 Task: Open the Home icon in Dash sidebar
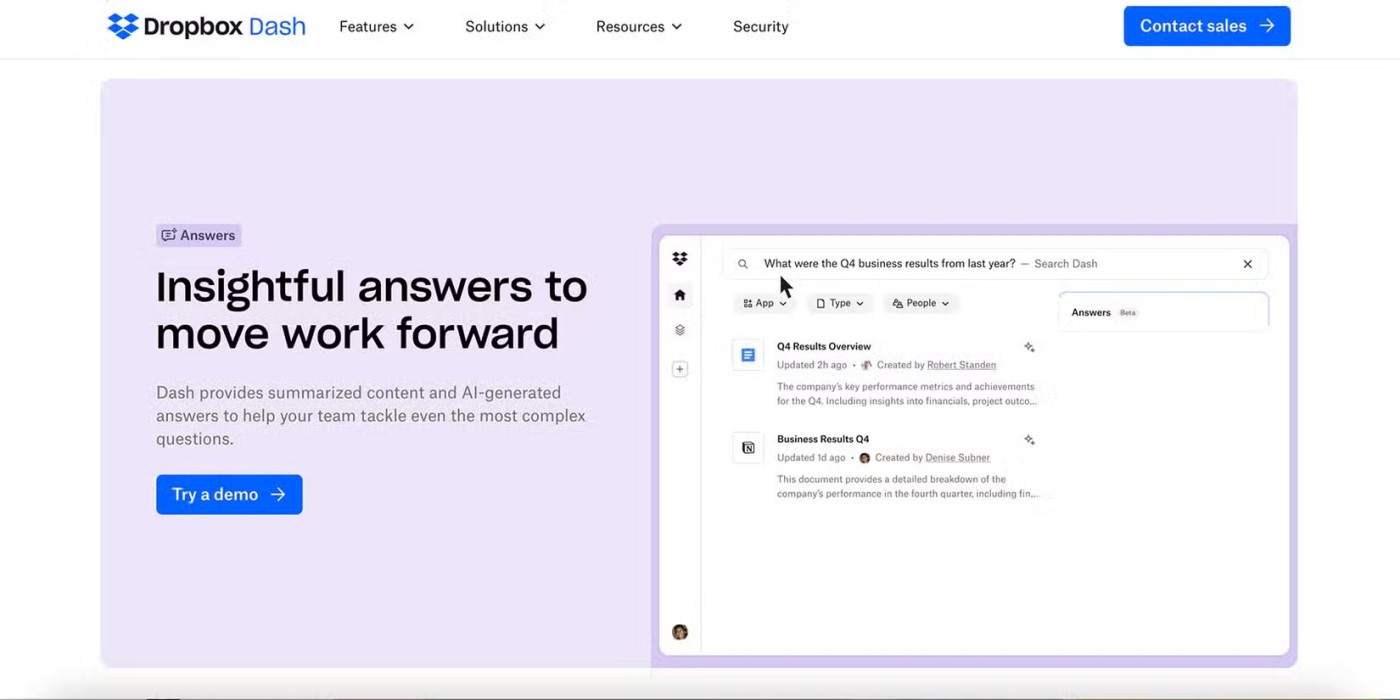pos(680,295)
